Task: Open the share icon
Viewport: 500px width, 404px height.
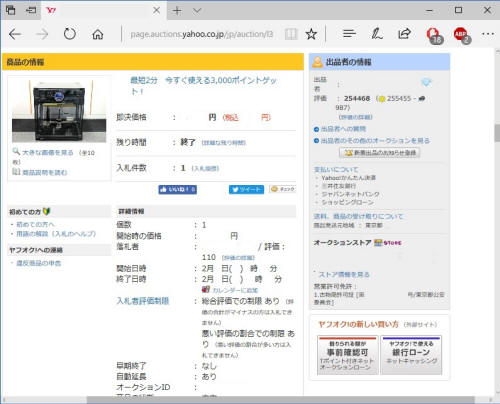Action: [x=404, y=34]
